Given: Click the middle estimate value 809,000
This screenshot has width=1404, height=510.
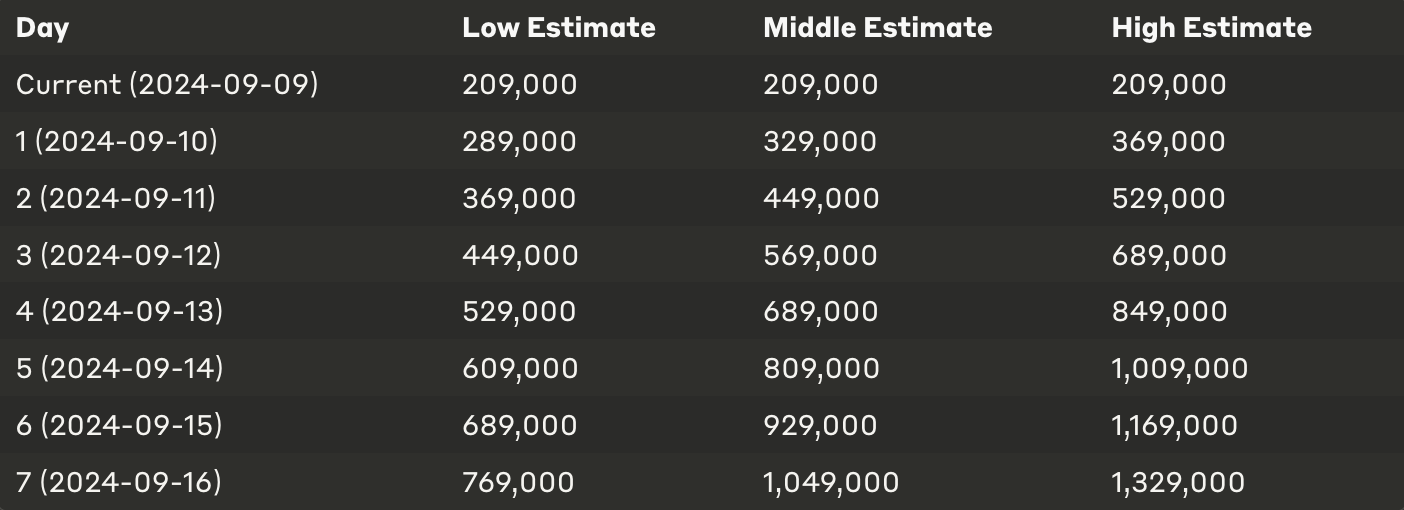Looking at the screenshot, I should pyautogui.click(x=822, y=368).
